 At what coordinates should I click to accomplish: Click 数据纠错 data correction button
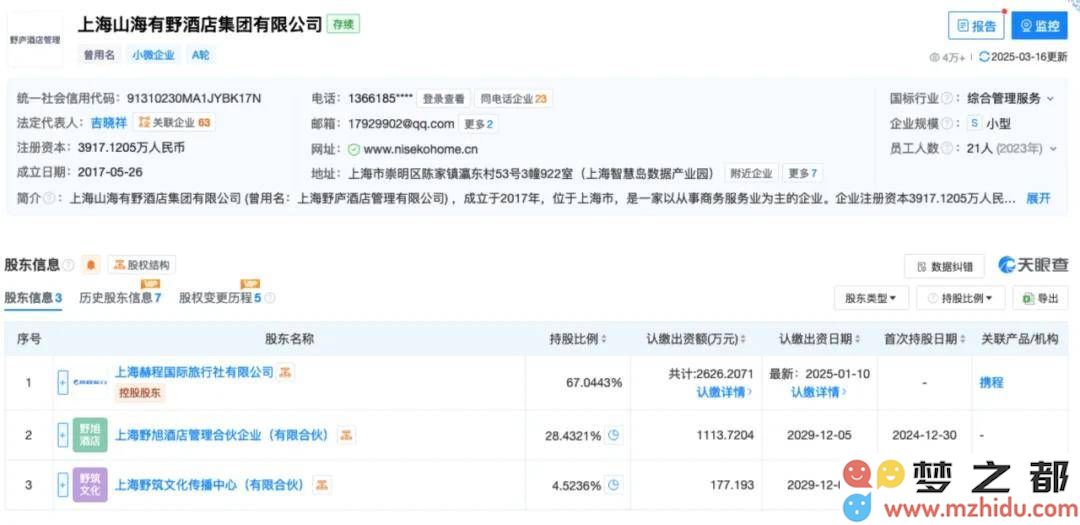point(945,267)
